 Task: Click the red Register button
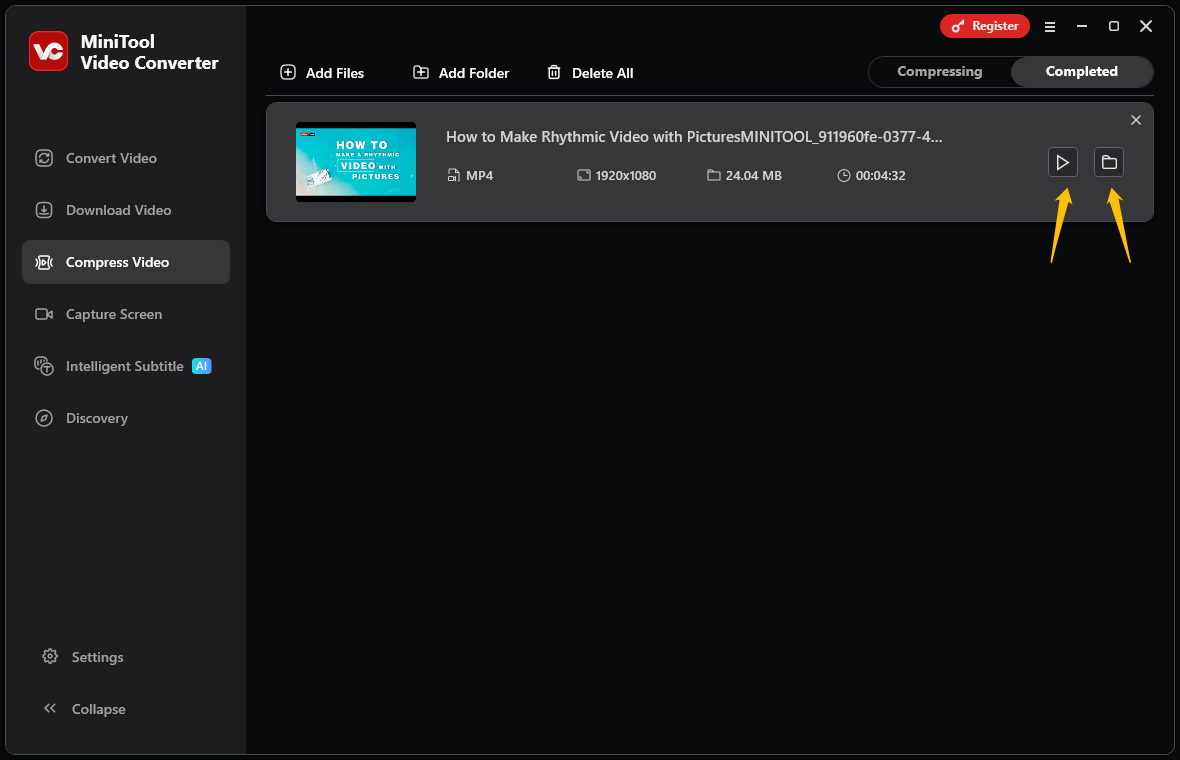coord(984,26)
